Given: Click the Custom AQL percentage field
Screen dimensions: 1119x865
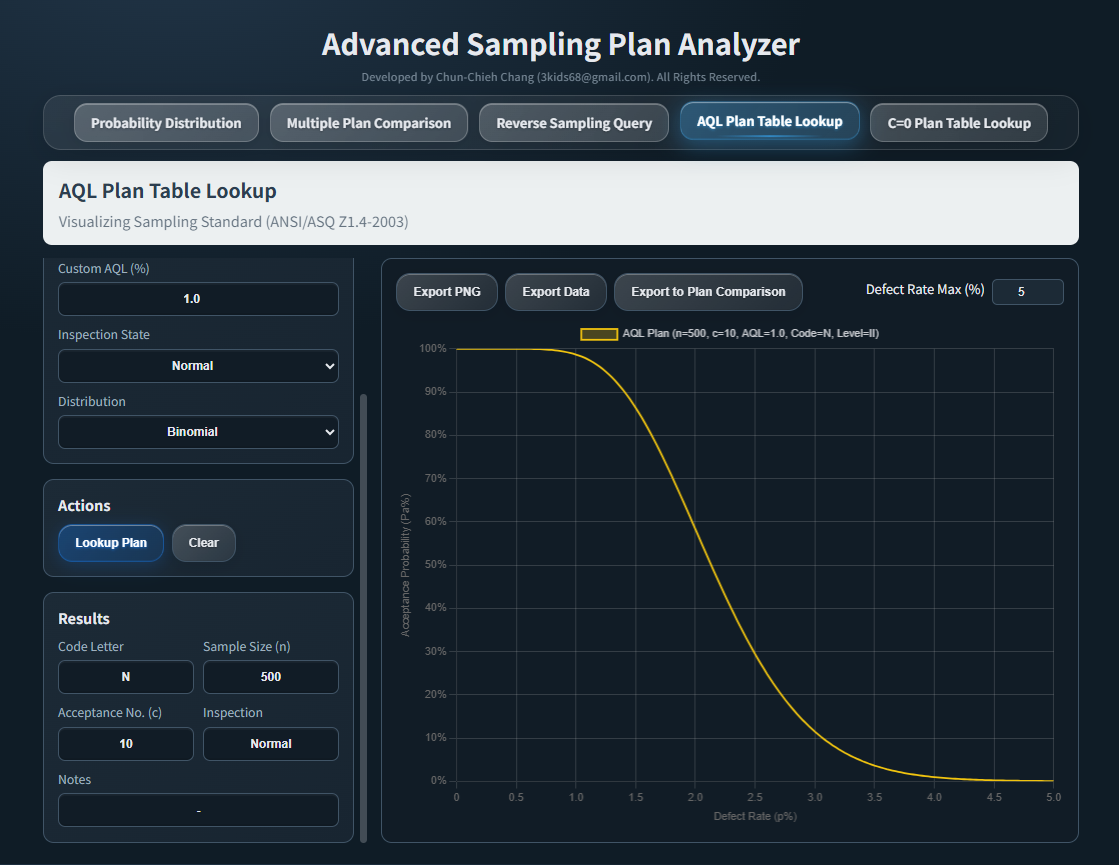Looking at the screenshot, I should 197,298.
